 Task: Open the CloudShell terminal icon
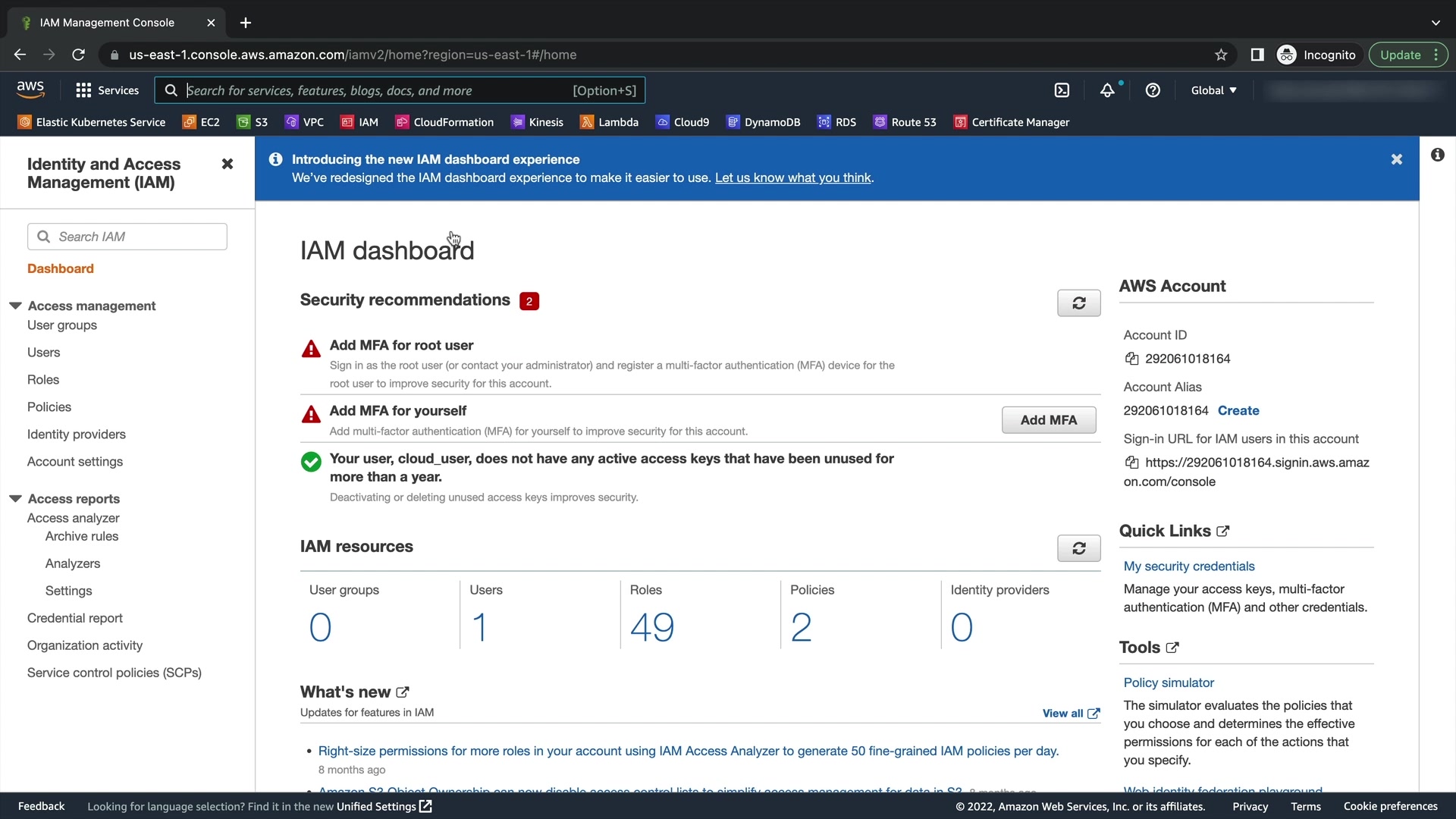[1062, 90]
